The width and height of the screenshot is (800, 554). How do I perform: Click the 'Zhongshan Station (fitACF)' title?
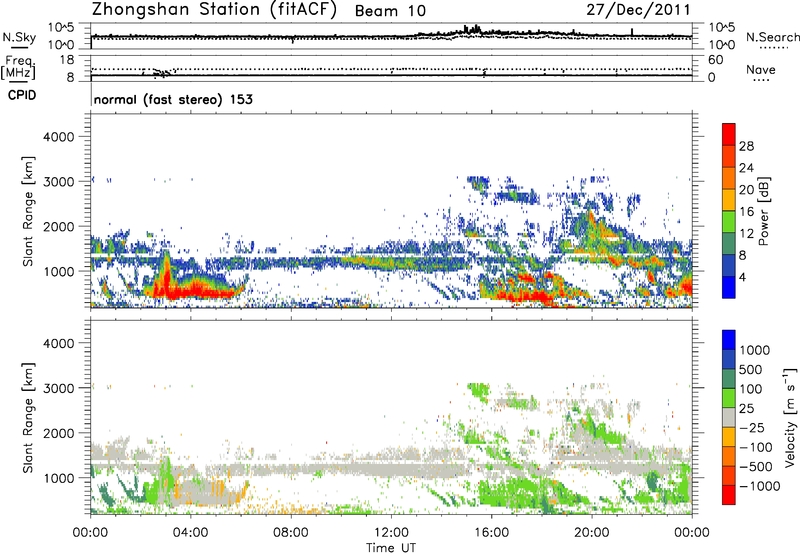214,10
